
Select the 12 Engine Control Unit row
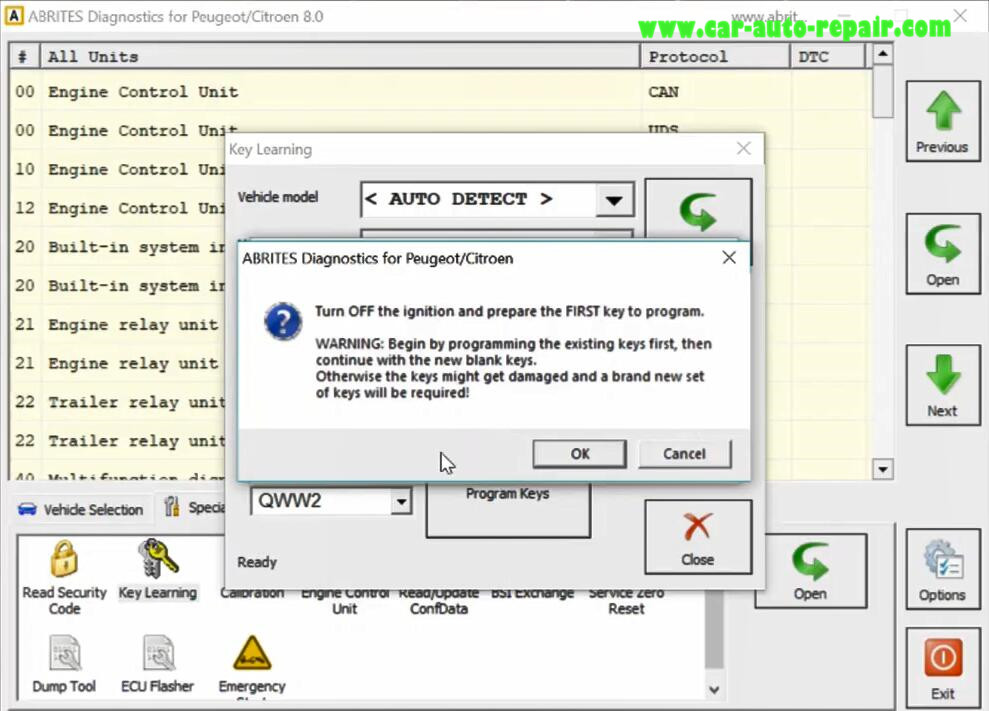[118, 208]
